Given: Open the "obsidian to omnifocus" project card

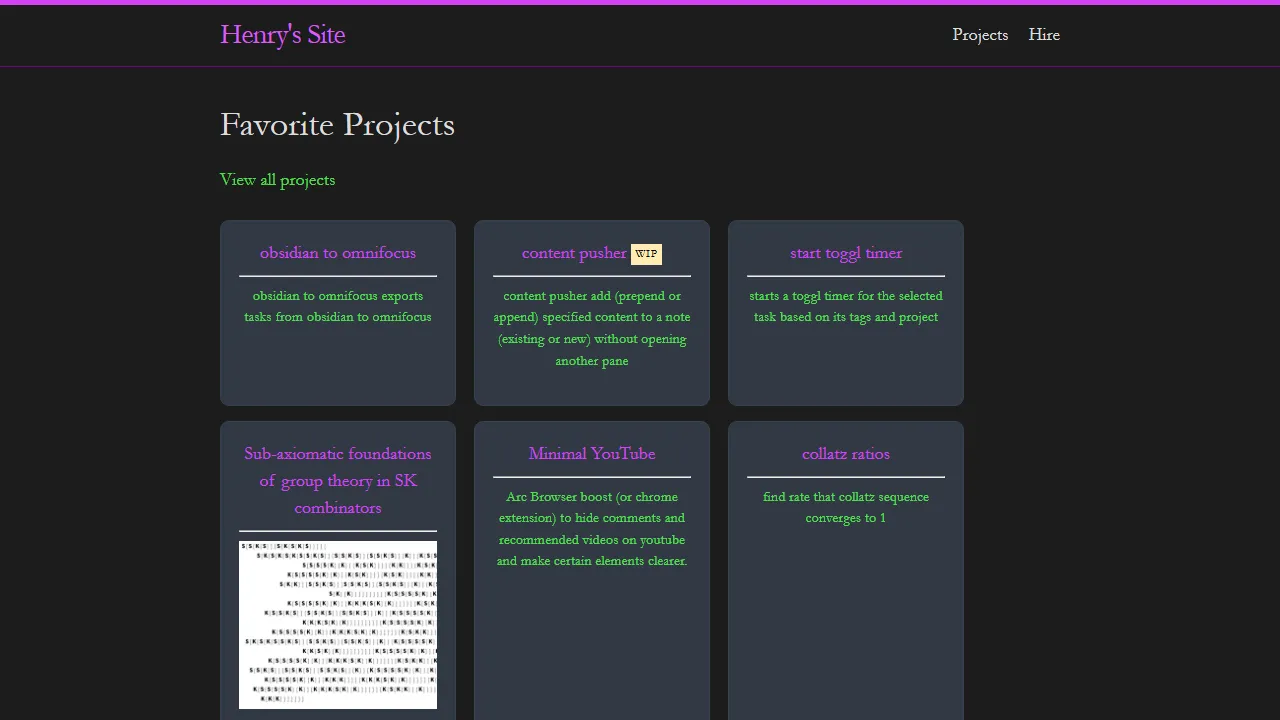Looking at the screenshot, I should tap(337, 253).
